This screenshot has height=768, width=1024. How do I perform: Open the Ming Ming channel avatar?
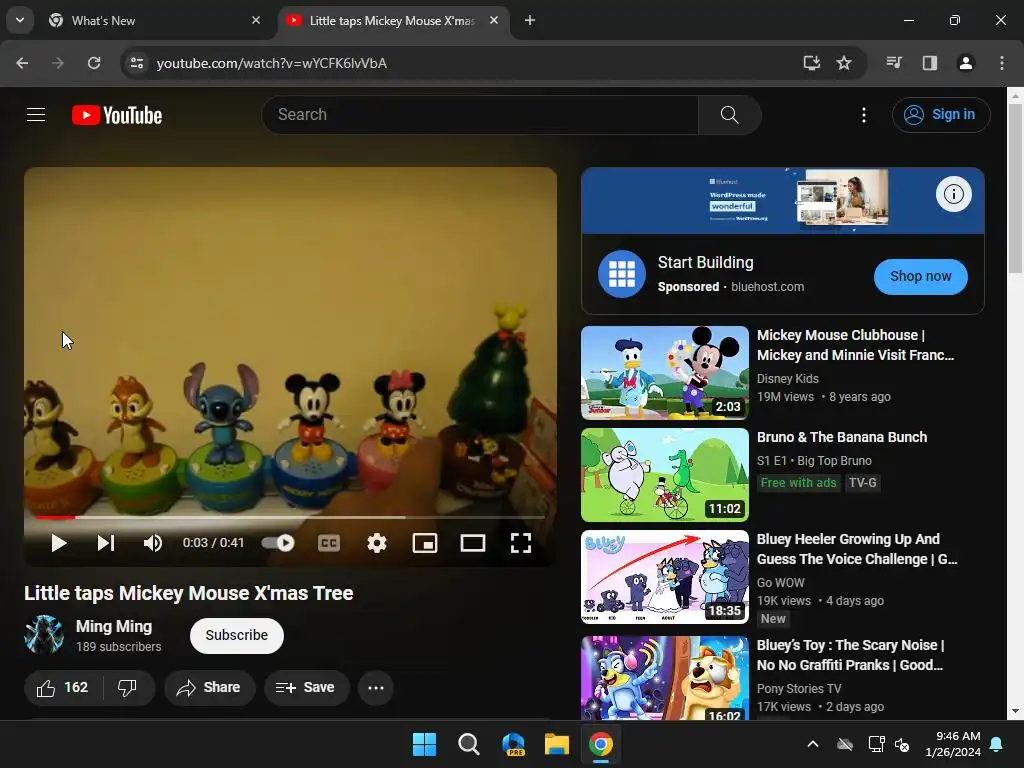44,635
